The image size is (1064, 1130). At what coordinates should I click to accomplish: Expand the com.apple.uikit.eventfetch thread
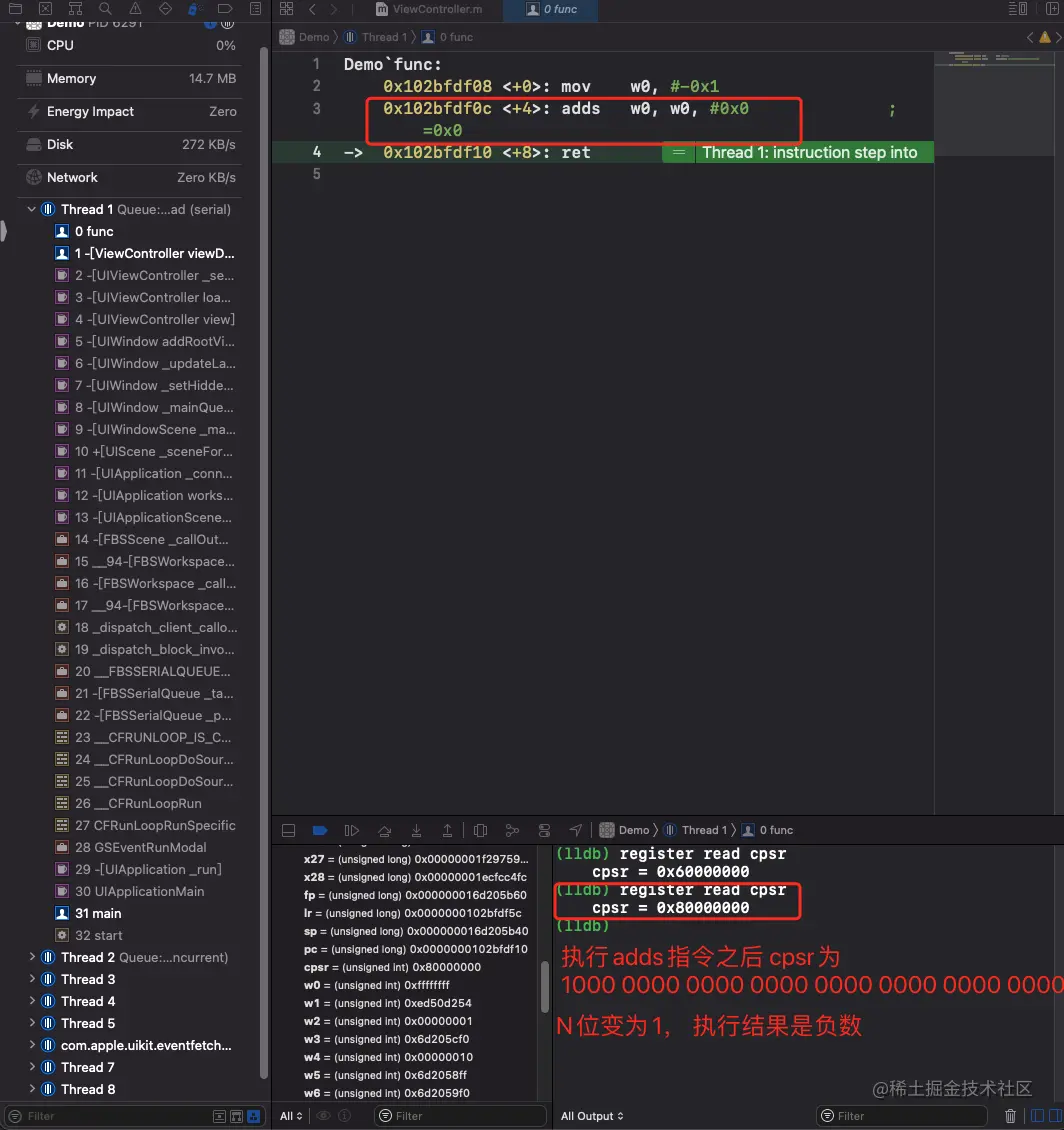click(32, 1045)
